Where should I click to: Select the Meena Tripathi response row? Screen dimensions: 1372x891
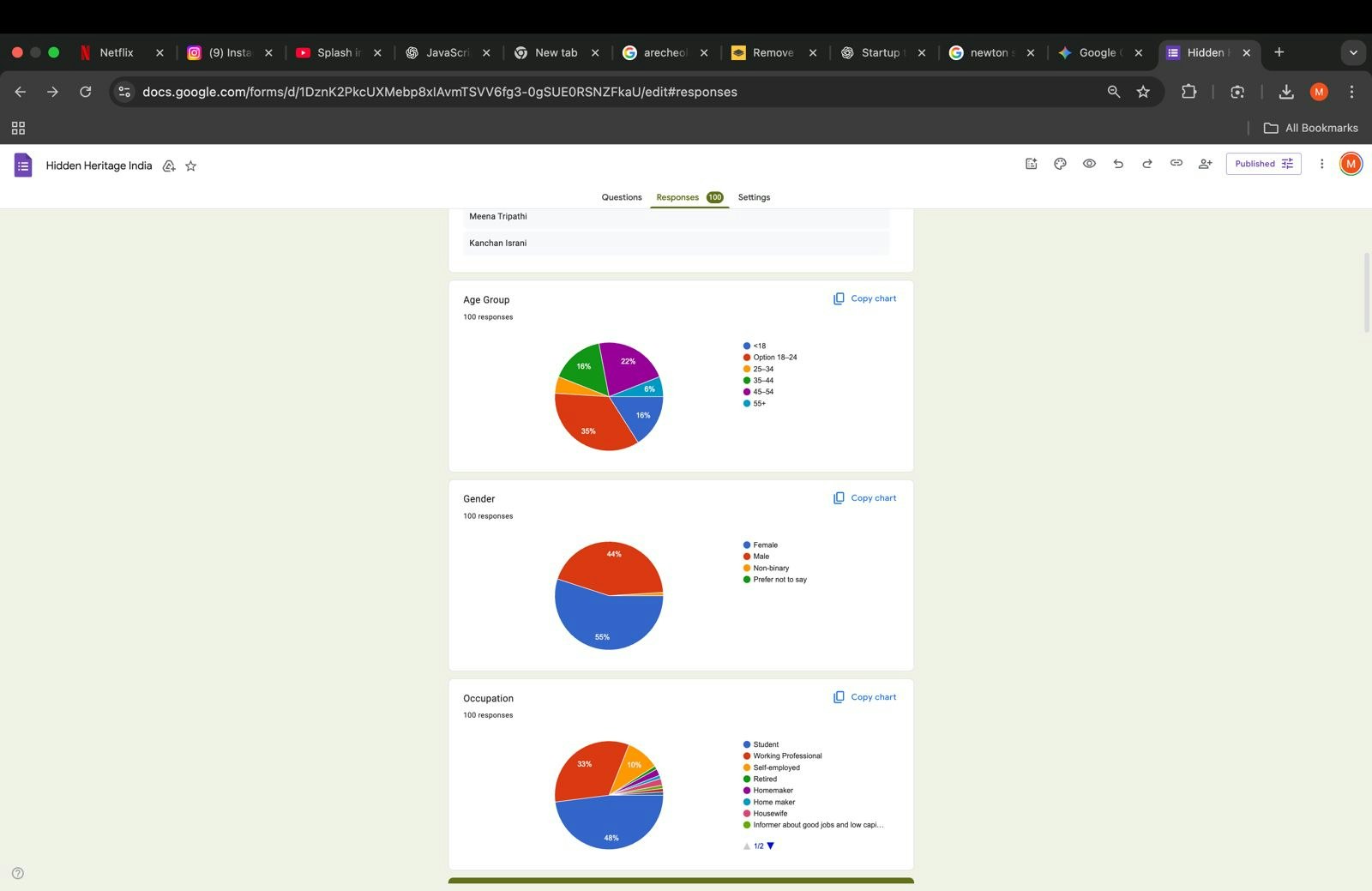click(676, 217)
